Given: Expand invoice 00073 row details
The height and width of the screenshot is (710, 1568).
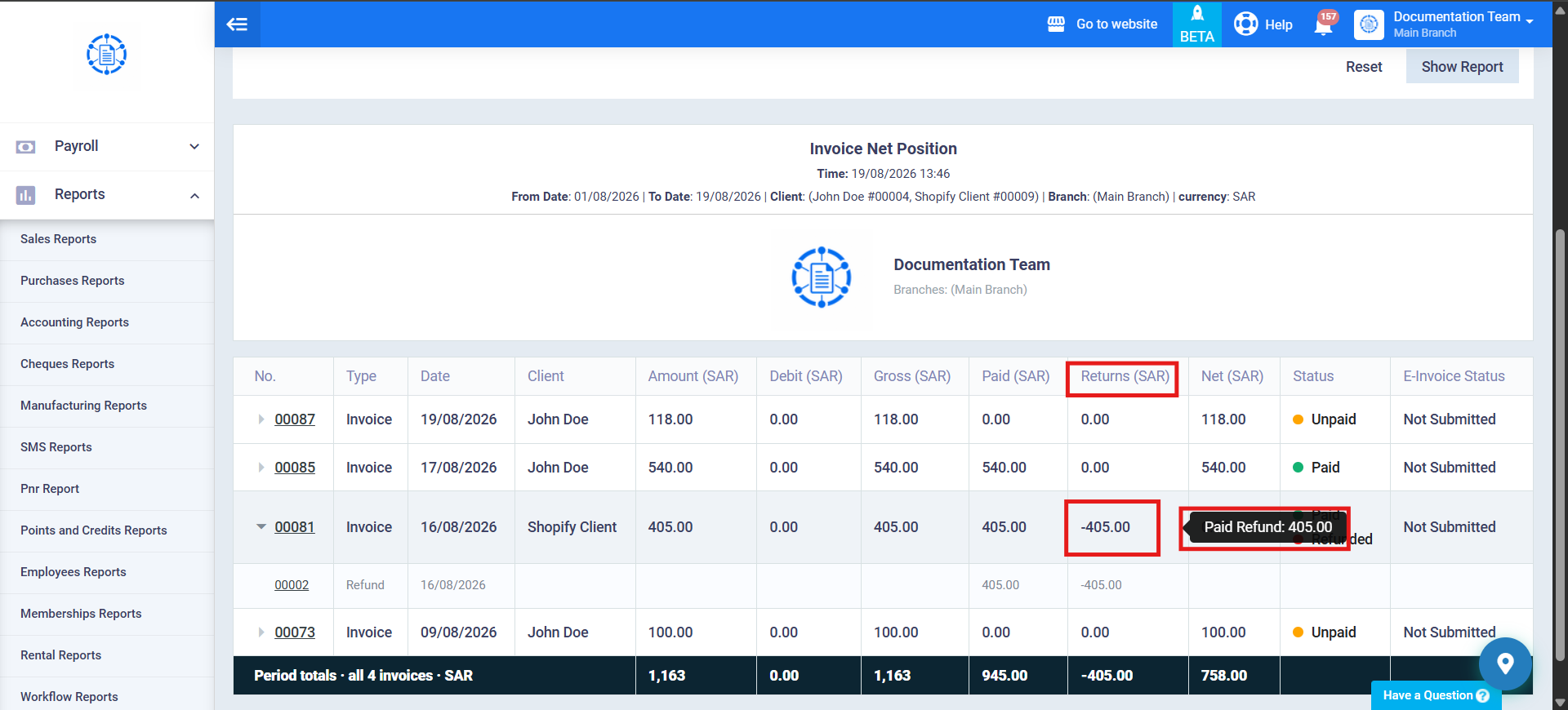Looking at the screenshot, I should tap(261, 632).
